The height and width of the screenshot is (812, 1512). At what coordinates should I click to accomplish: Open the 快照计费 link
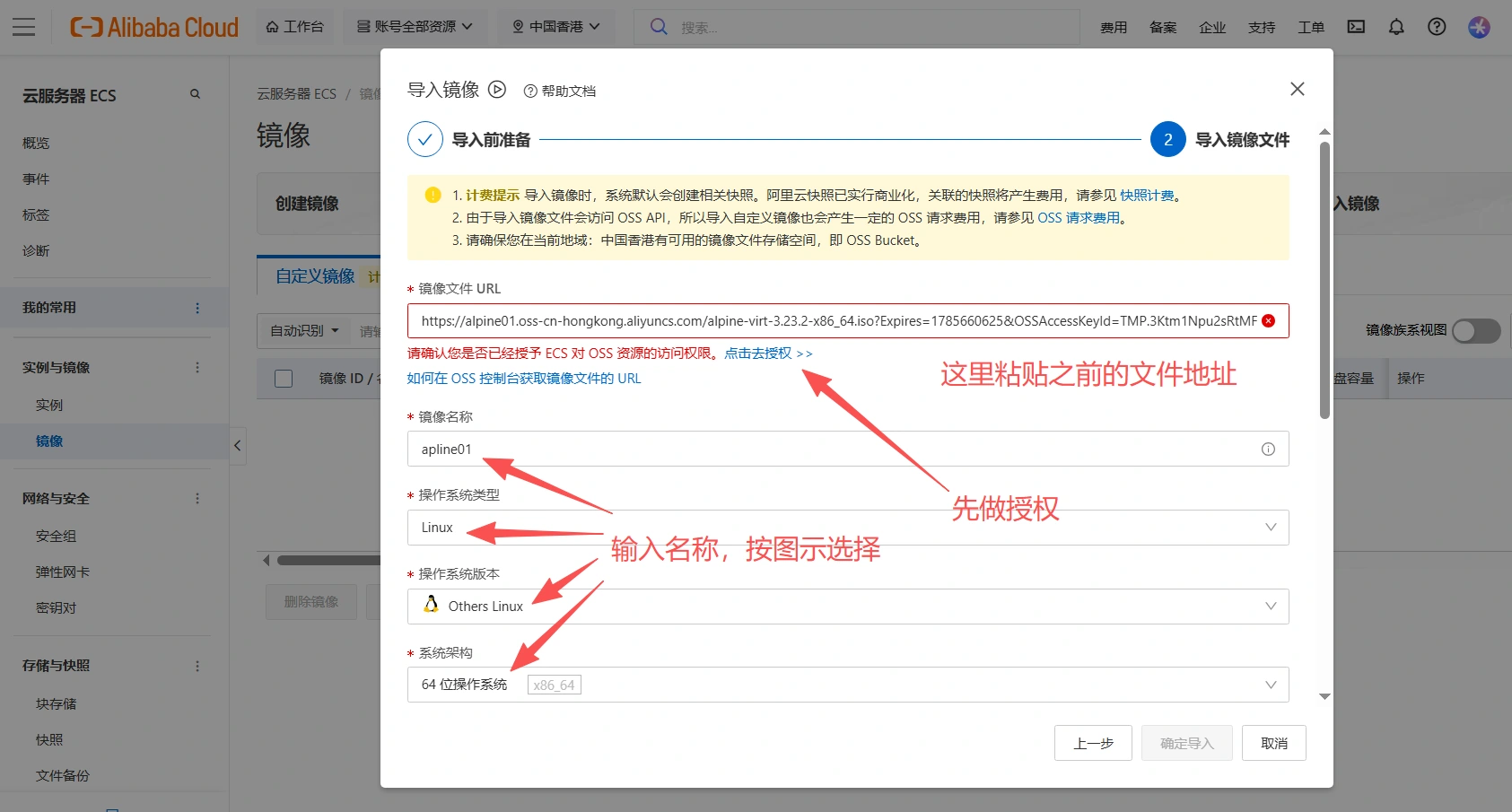[1147, 196]
